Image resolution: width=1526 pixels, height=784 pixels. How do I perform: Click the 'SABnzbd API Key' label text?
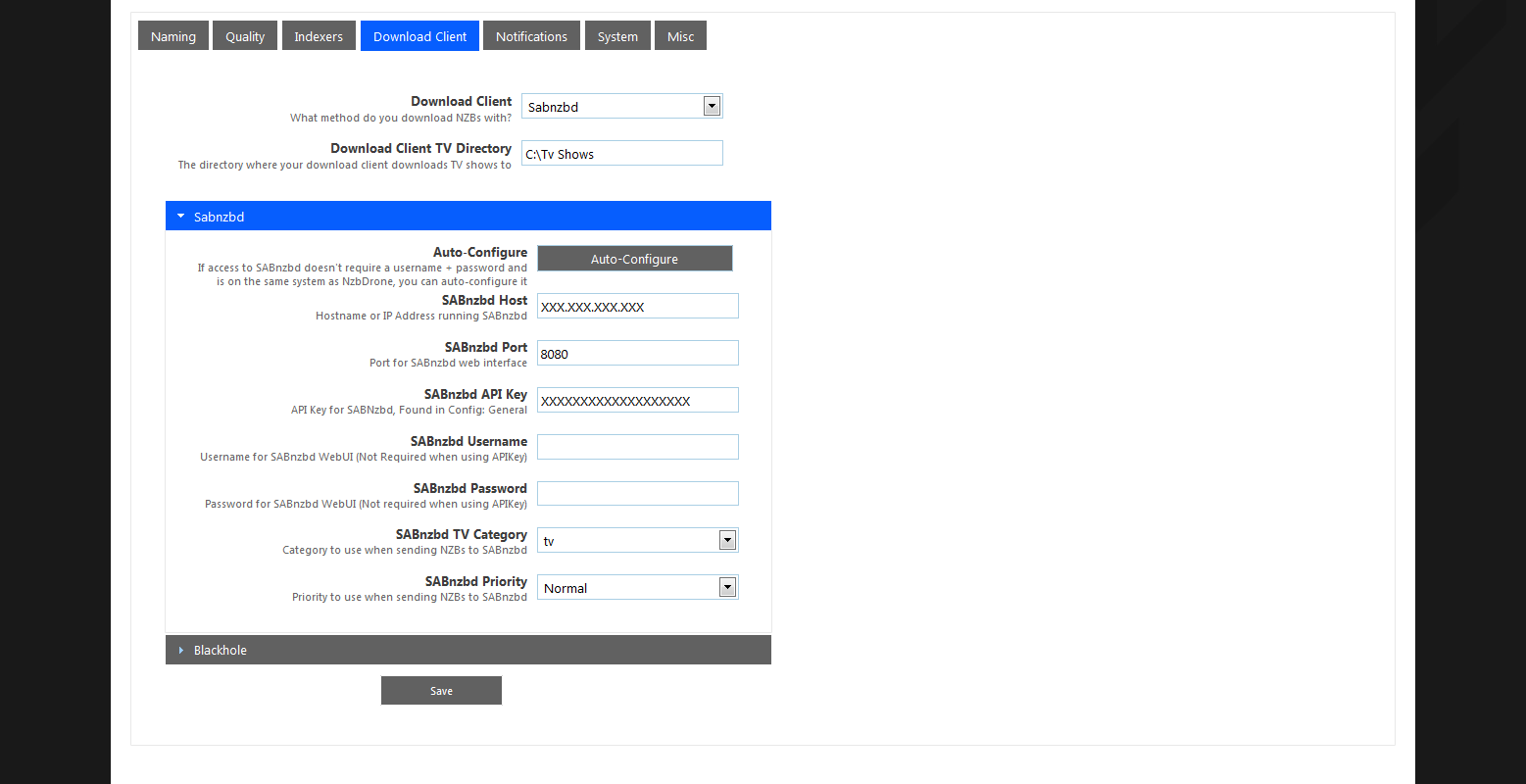click(475, 394)
